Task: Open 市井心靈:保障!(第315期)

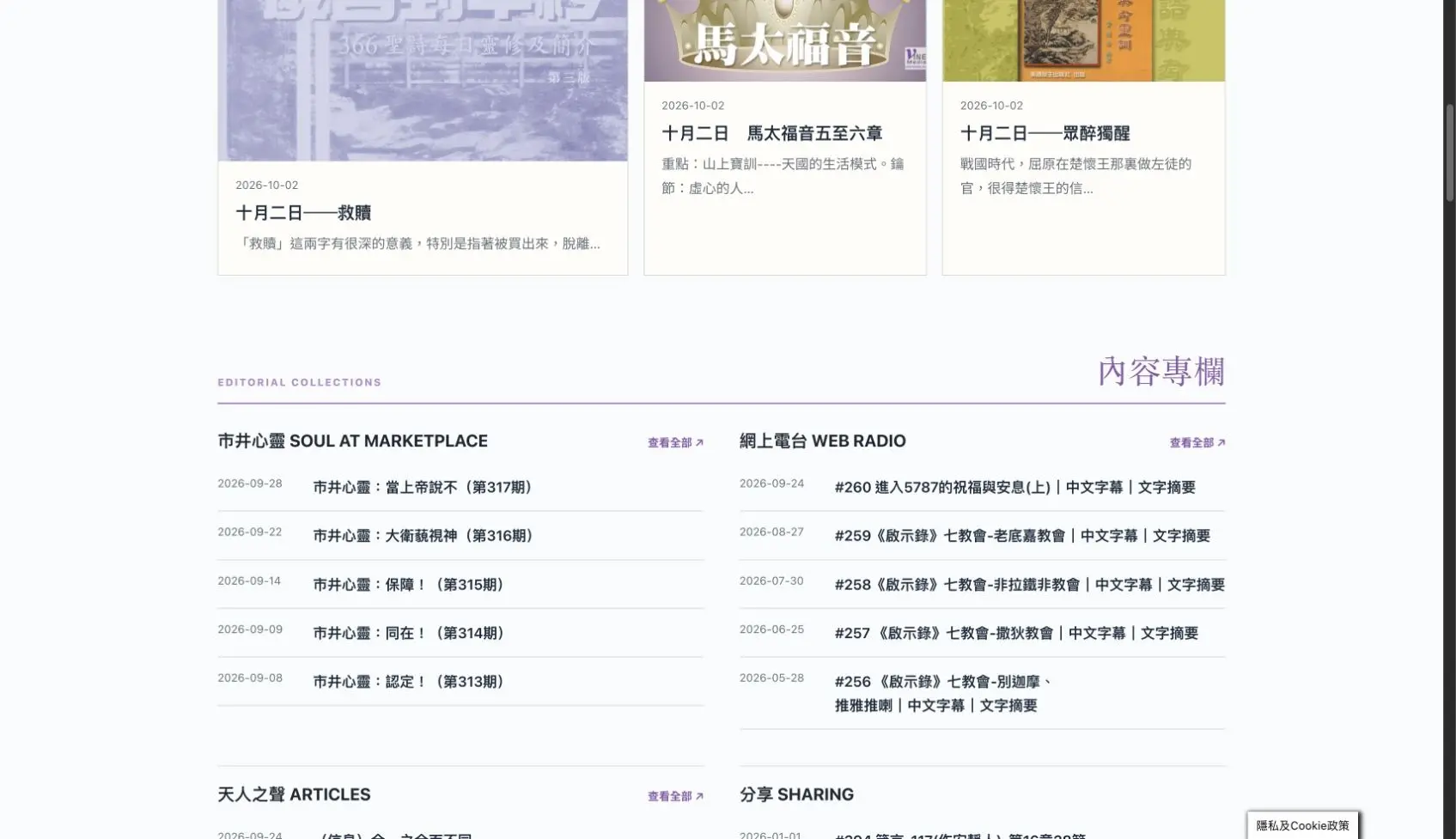Action: pyautogui.click(x=411, y=585)
